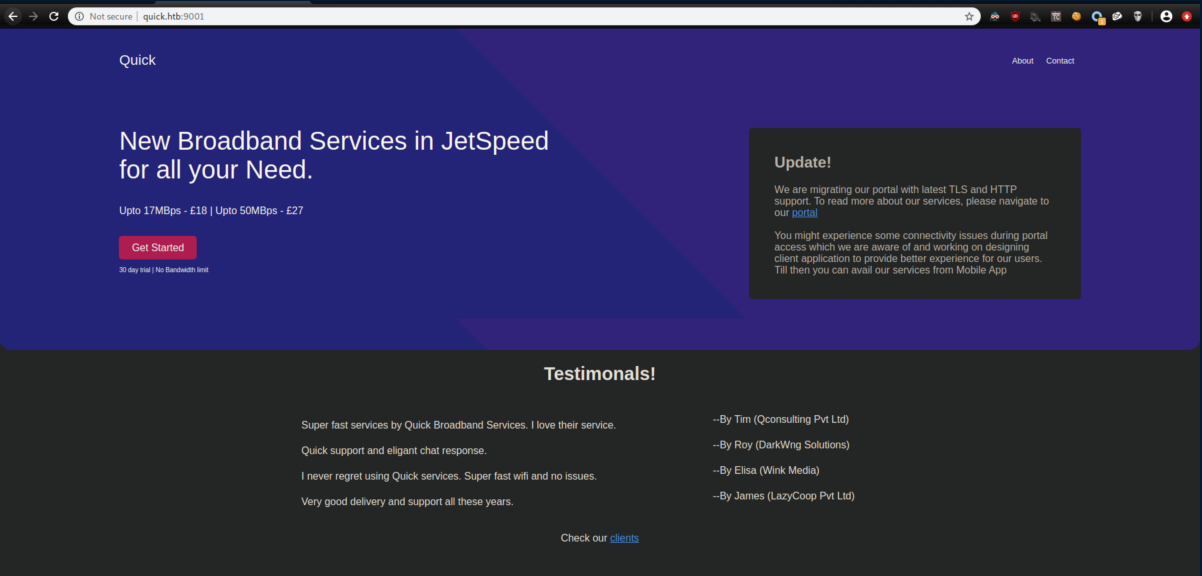Image resolution: width=1202 pixels, height=576 pixels.
Task: Bookmark this page with the star icon
Action: tap(969, 16)
